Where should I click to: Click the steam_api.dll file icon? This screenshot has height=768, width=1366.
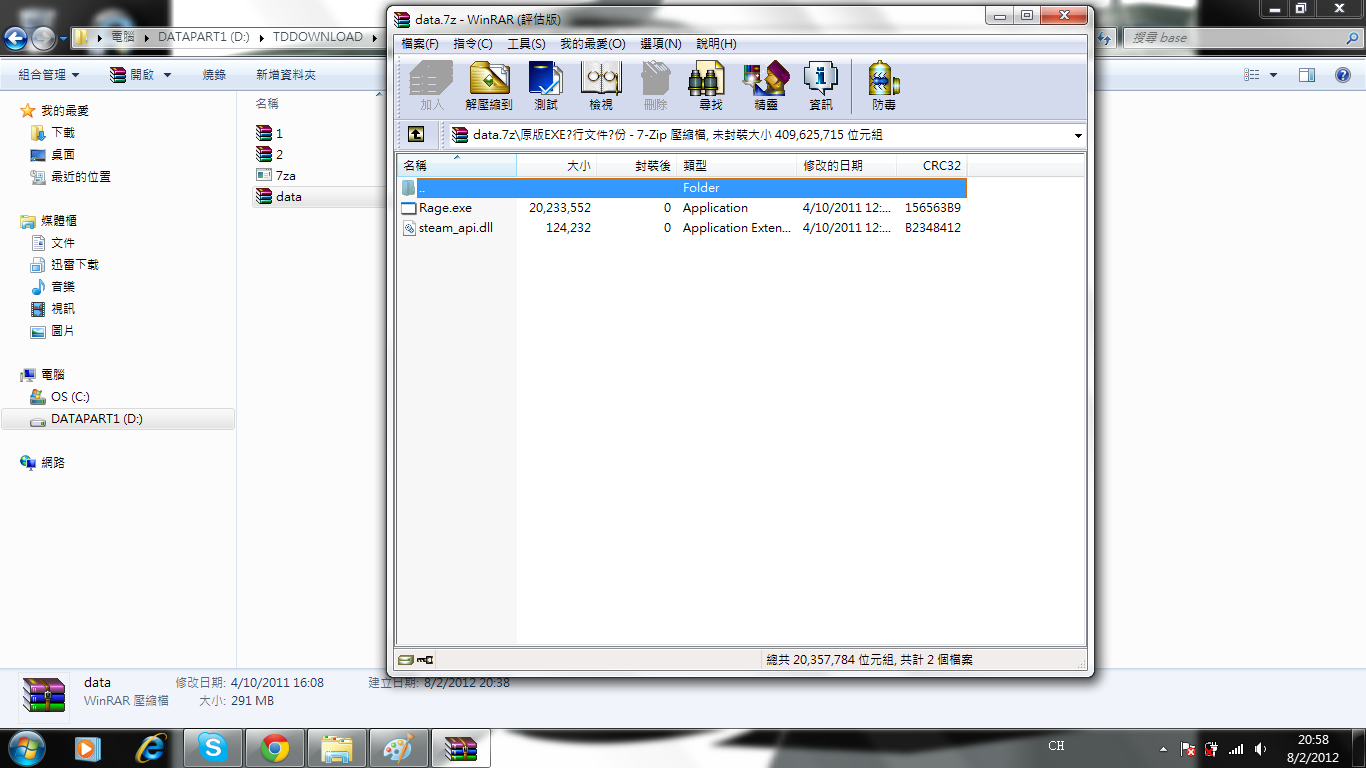pos(408,228)
